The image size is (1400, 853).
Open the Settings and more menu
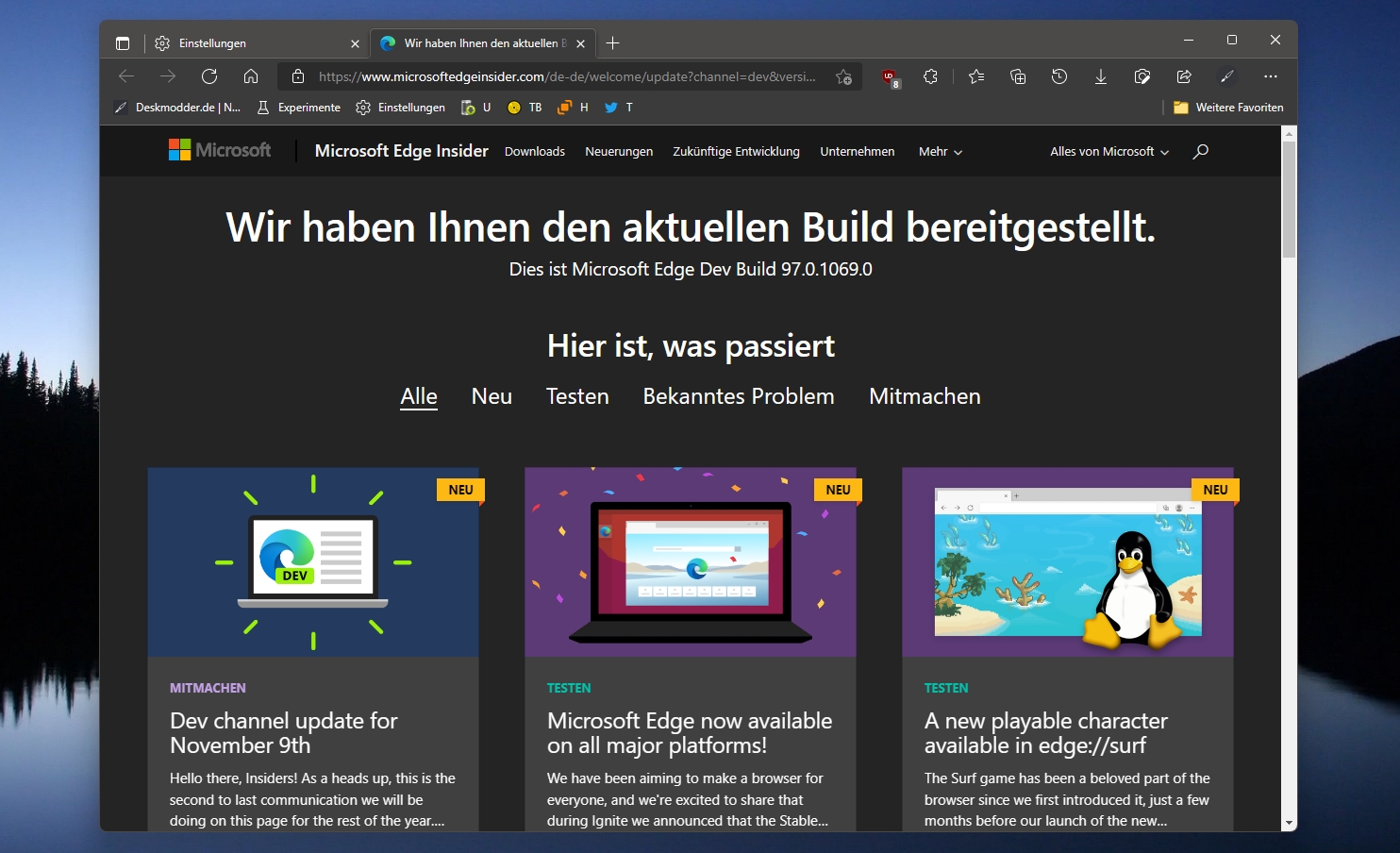pyautogui.click(x=1271, y=76)
